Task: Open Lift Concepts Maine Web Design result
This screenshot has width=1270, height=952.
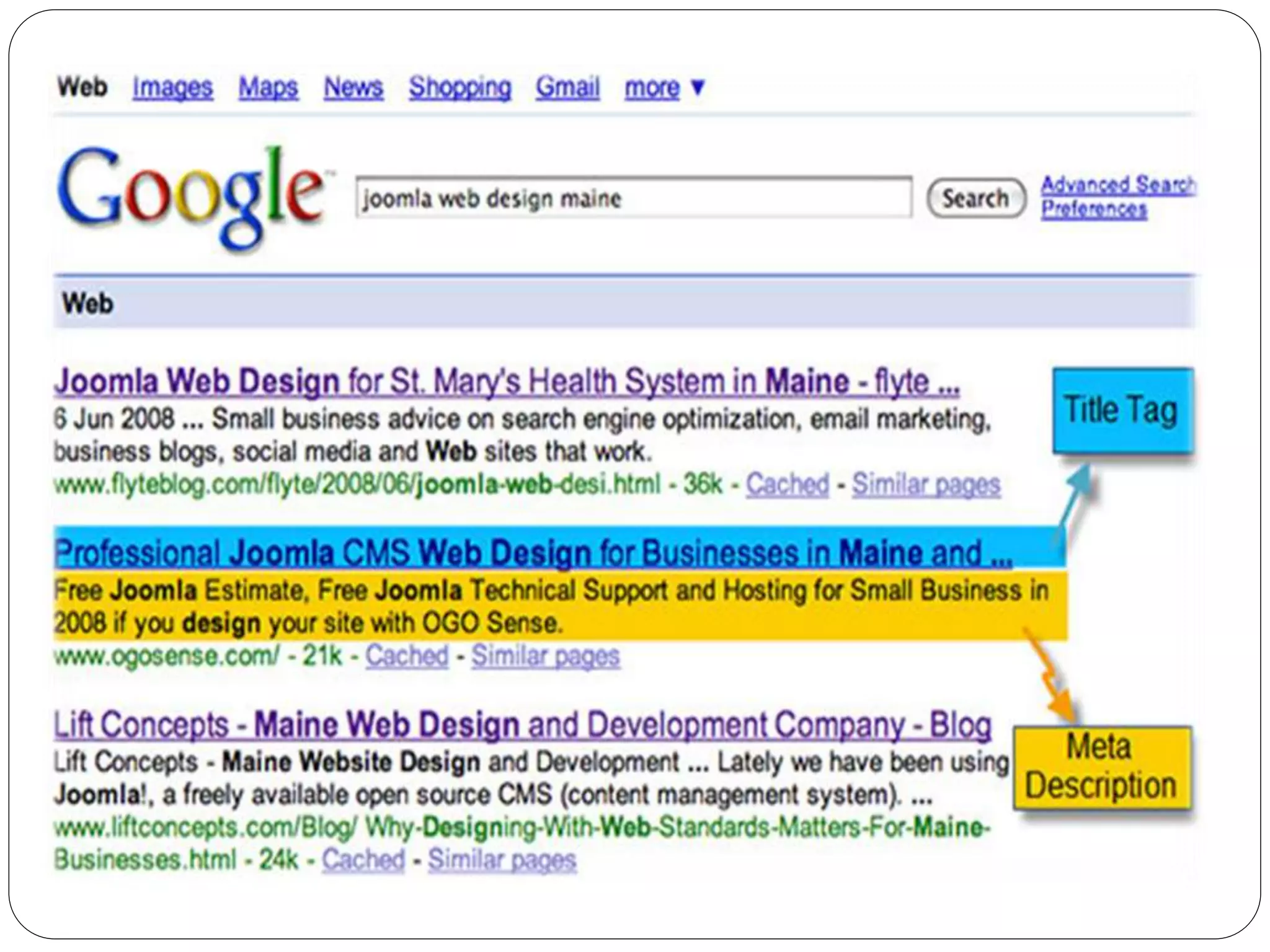Action: [x=522, y=725]
